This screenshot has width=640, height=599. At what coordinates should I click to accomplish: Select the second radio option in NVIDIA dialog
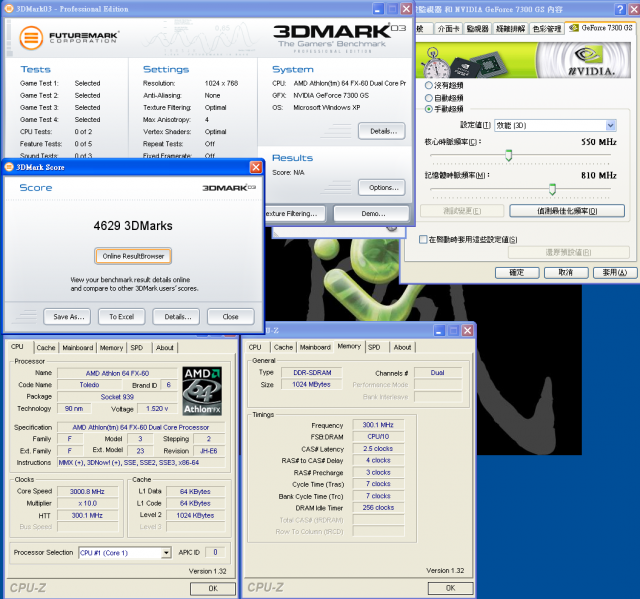pyautogui.click(x=429, y=98)
